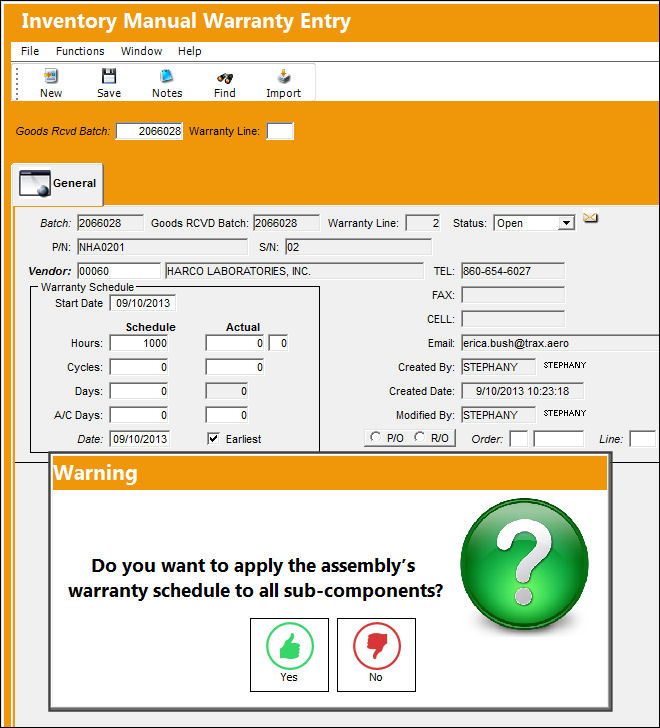660x728 pixels.
Task: Open the Functions menu
Action: click(80, 51)
